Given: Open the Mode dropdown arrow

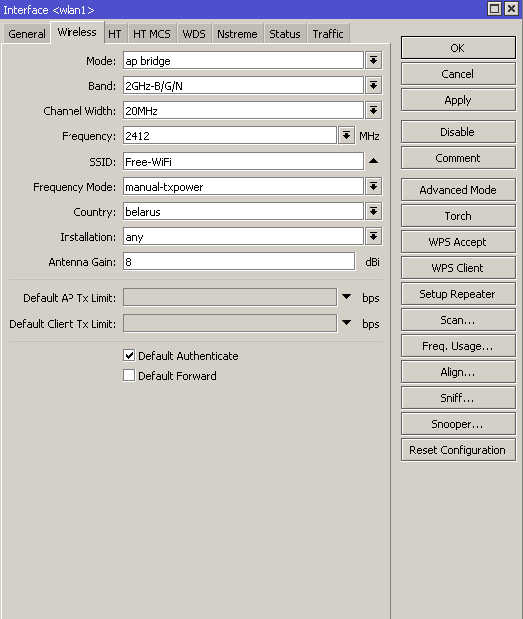Looking at the screenshot, I should (x=373, y=60).
